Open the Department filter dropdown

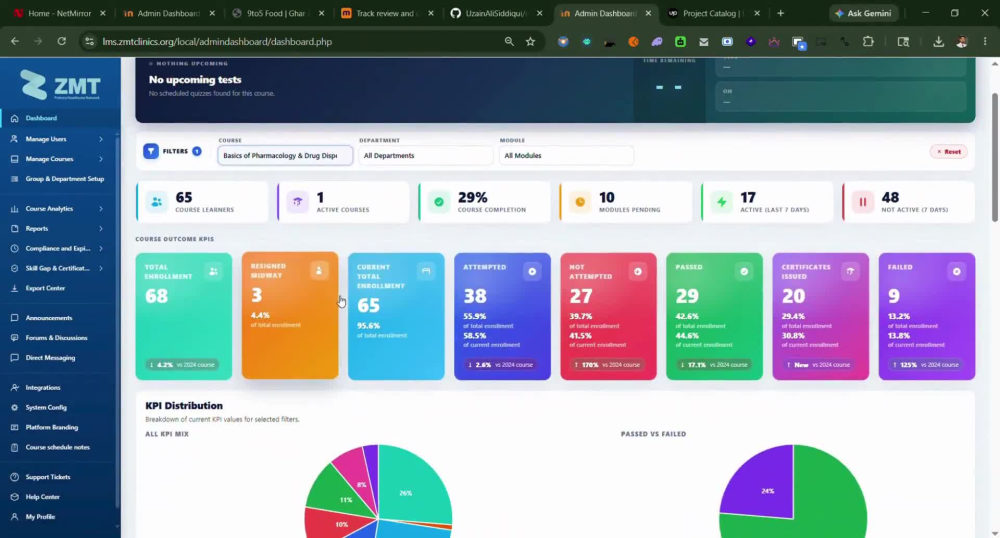(425, 156)
